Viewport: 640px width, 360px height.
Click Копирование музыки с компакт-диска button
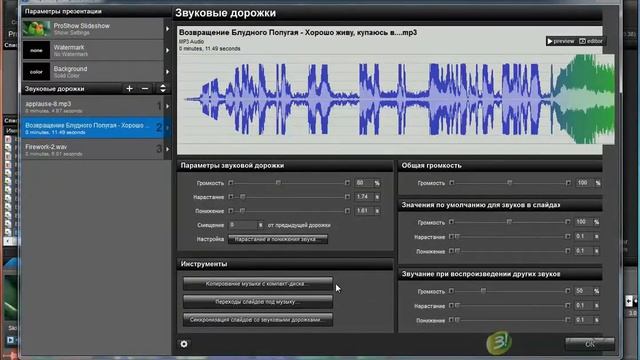[258, 284]
